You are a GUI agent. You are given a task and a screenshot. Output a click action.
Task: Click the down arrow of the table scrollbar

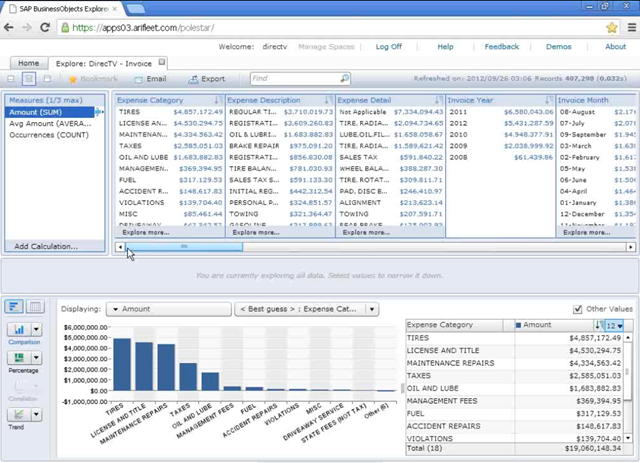[x=628, y=438]
